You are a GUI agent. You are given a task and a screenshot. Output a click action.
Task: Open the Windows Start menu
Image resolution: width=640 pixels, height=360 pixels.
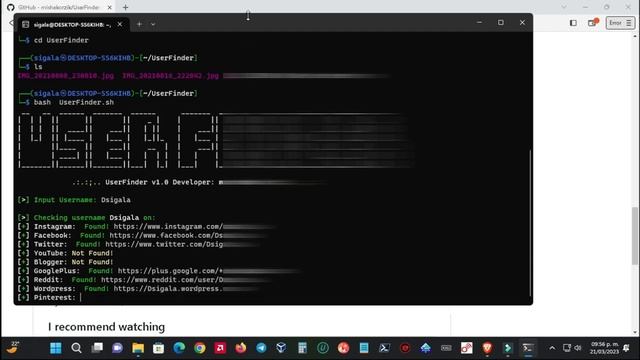click(x=56, y=348)
